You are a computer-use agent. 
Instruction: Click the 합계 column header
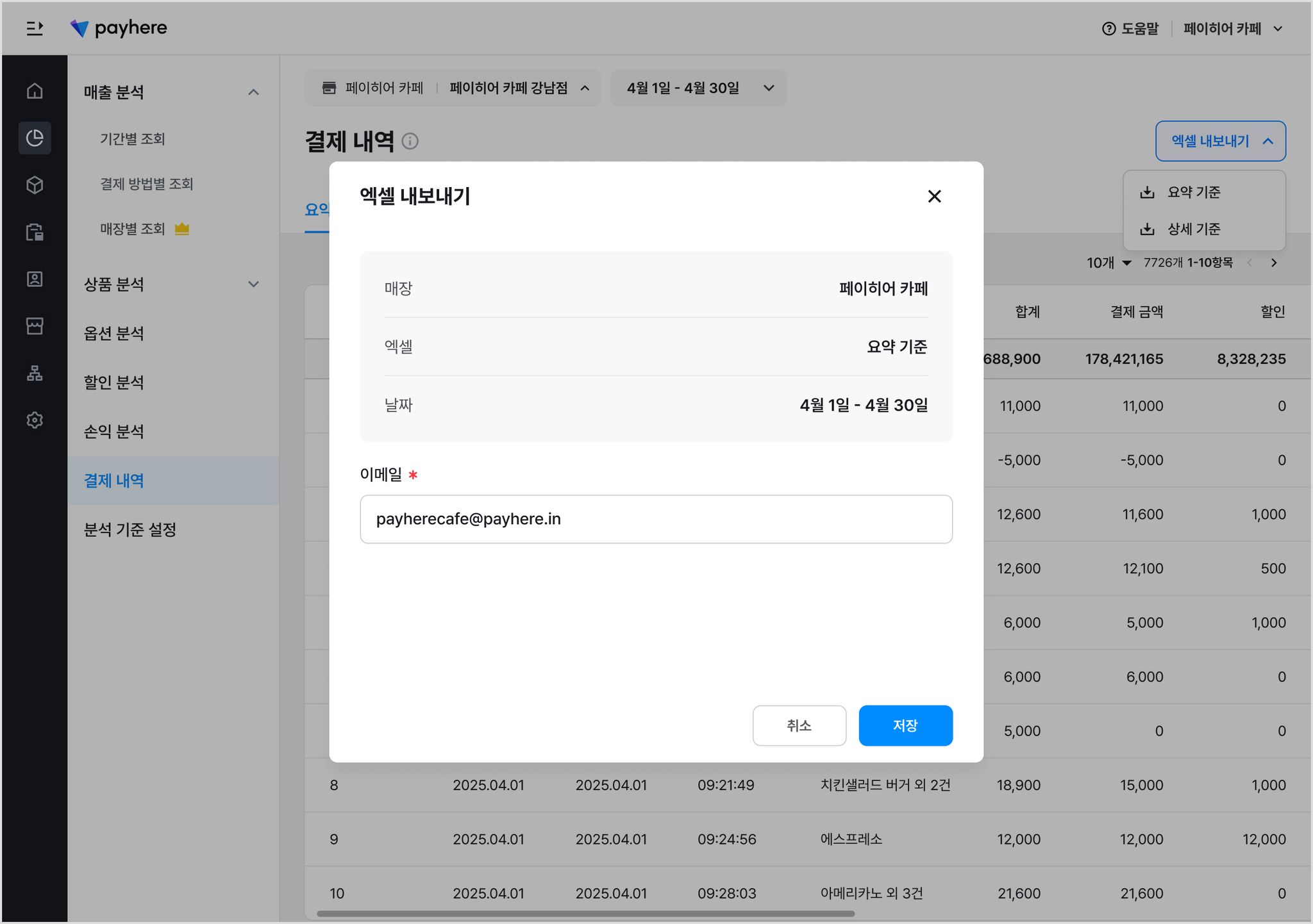[x=1028, y=311]
